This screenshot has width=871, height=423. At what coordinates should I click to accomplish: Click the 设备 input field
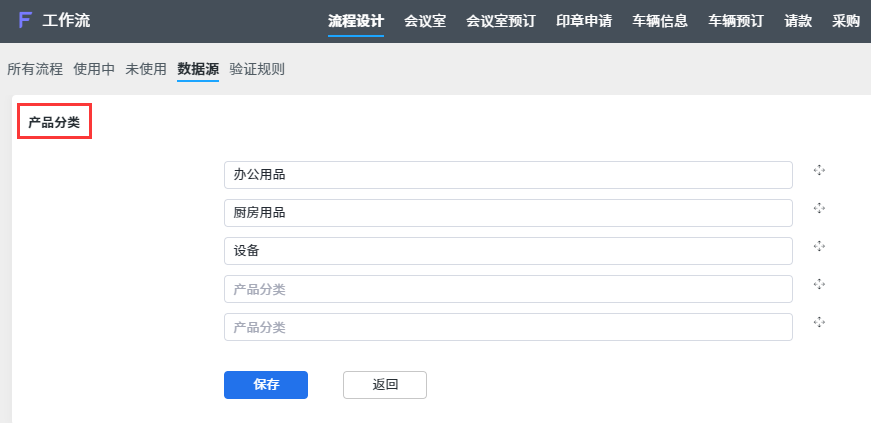tap(508, 251)
